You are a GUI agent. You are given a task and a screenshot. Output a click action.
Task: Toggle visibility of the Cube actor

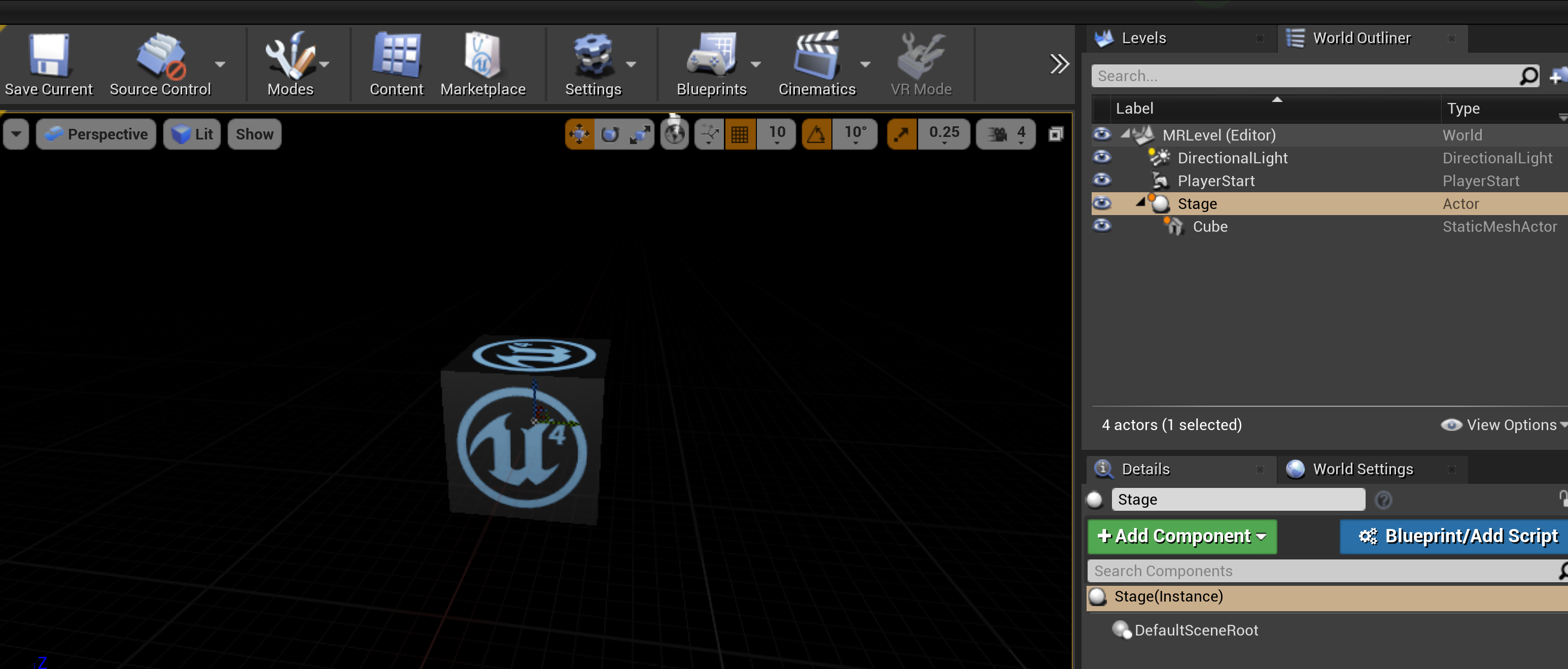(x=1102, y=226)
